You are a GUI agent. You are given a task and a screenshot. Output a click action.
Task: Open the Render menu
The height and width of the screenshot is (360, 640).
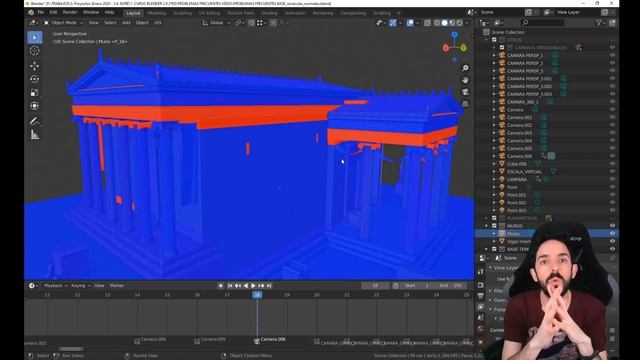(70, 12)
